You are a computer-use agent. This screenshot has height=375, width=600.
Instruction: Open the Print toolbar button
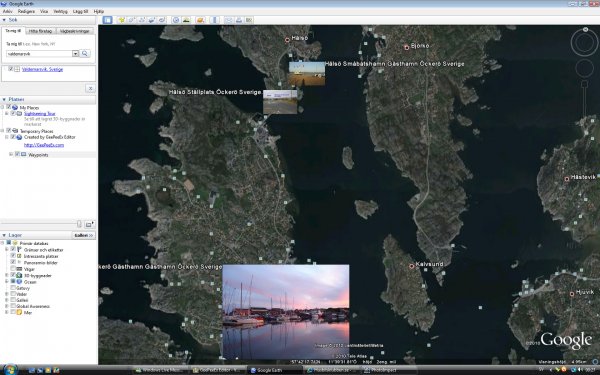[x=239, y=20]
